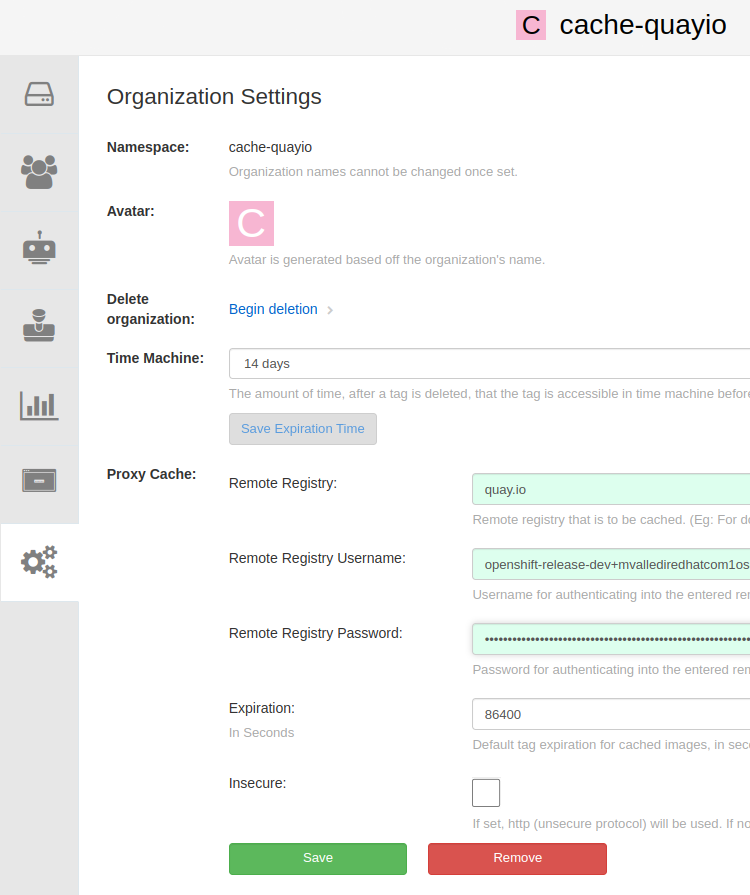
Task: Click the 'Avatar is generated' description text
Action: click(386, 260)
